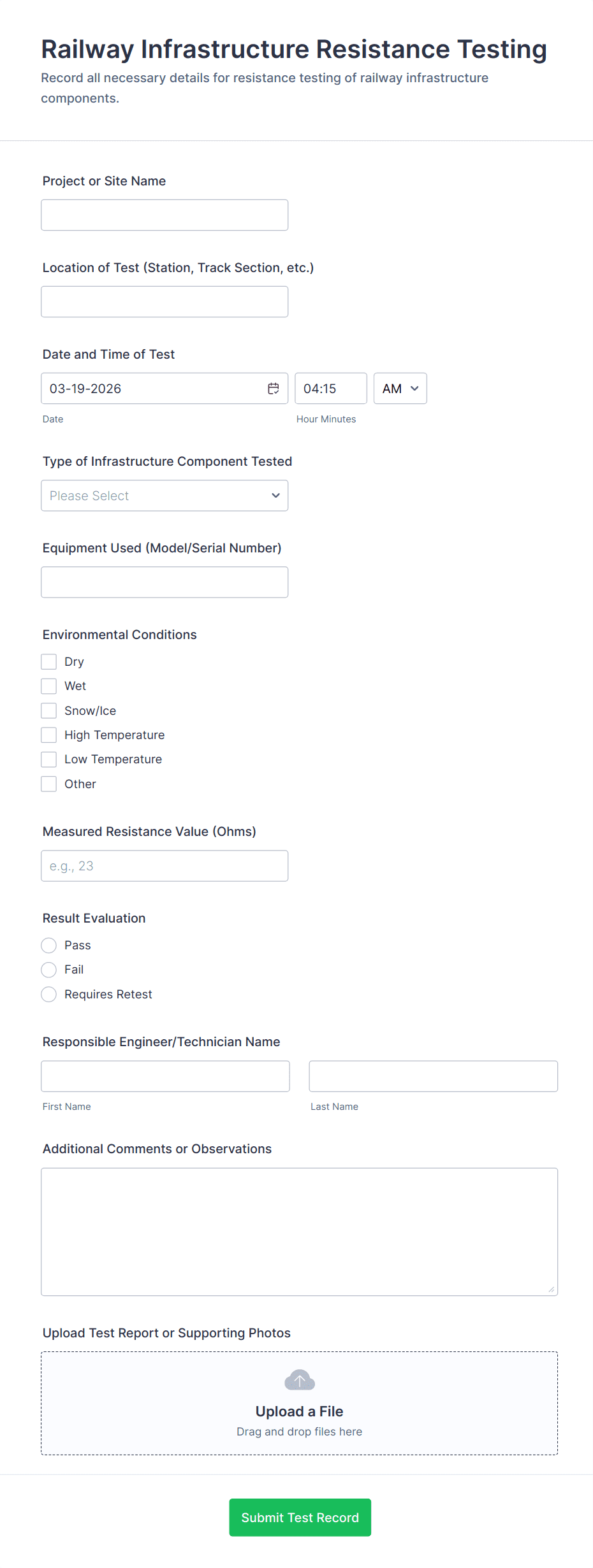Click the Measured Resistance Value field
Image resolution: width=593 pixels, height=1568 pixels.
pyautogui.click(x=165, y=866)
